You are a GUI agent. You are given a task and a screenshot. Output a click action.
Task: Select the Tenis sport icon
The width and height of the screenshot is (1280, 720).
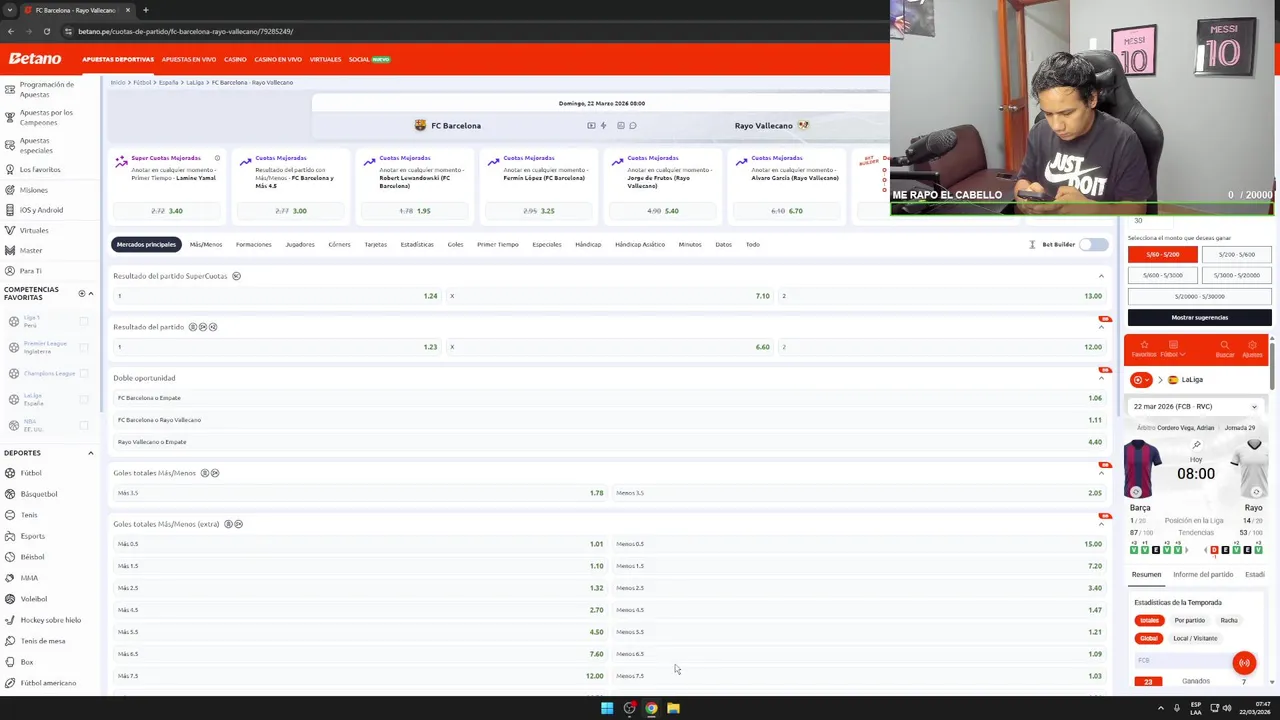10,515
